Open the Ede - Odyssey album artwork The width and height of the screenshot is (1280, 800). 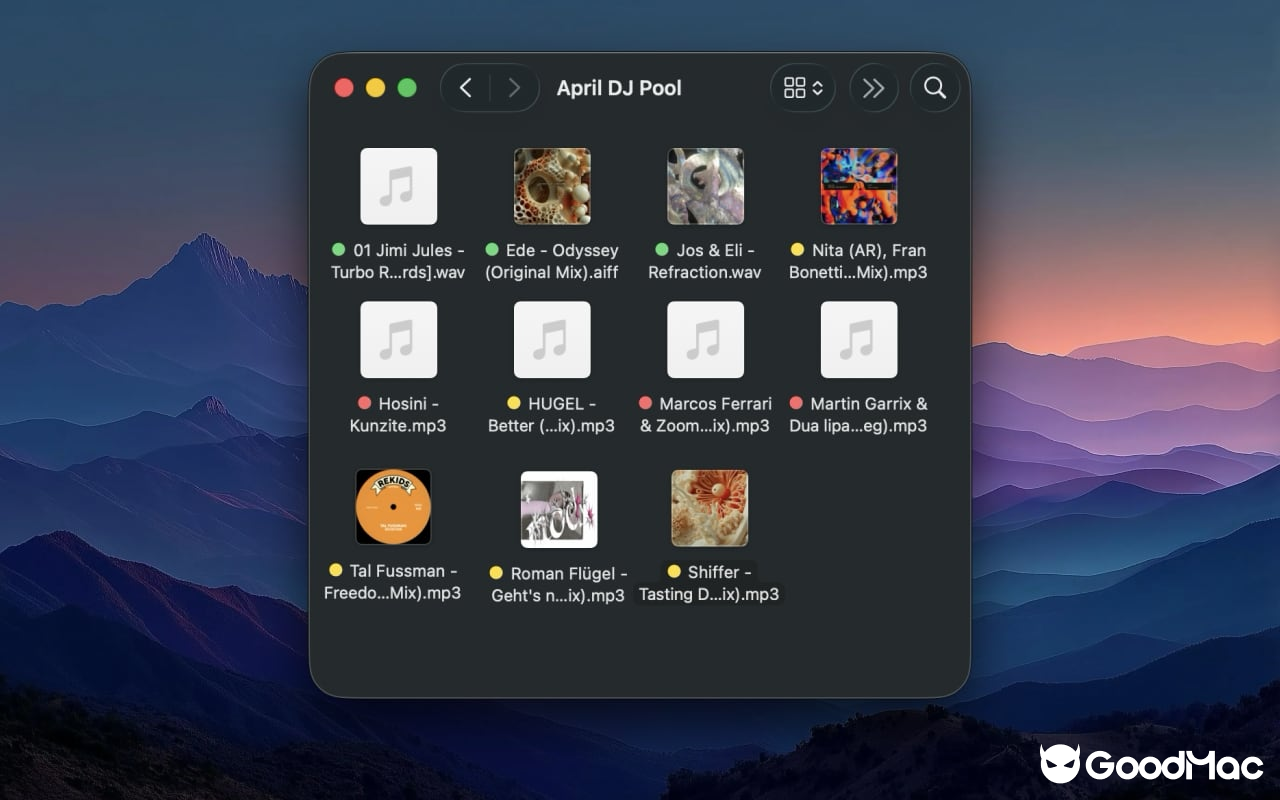coord(552,185)
